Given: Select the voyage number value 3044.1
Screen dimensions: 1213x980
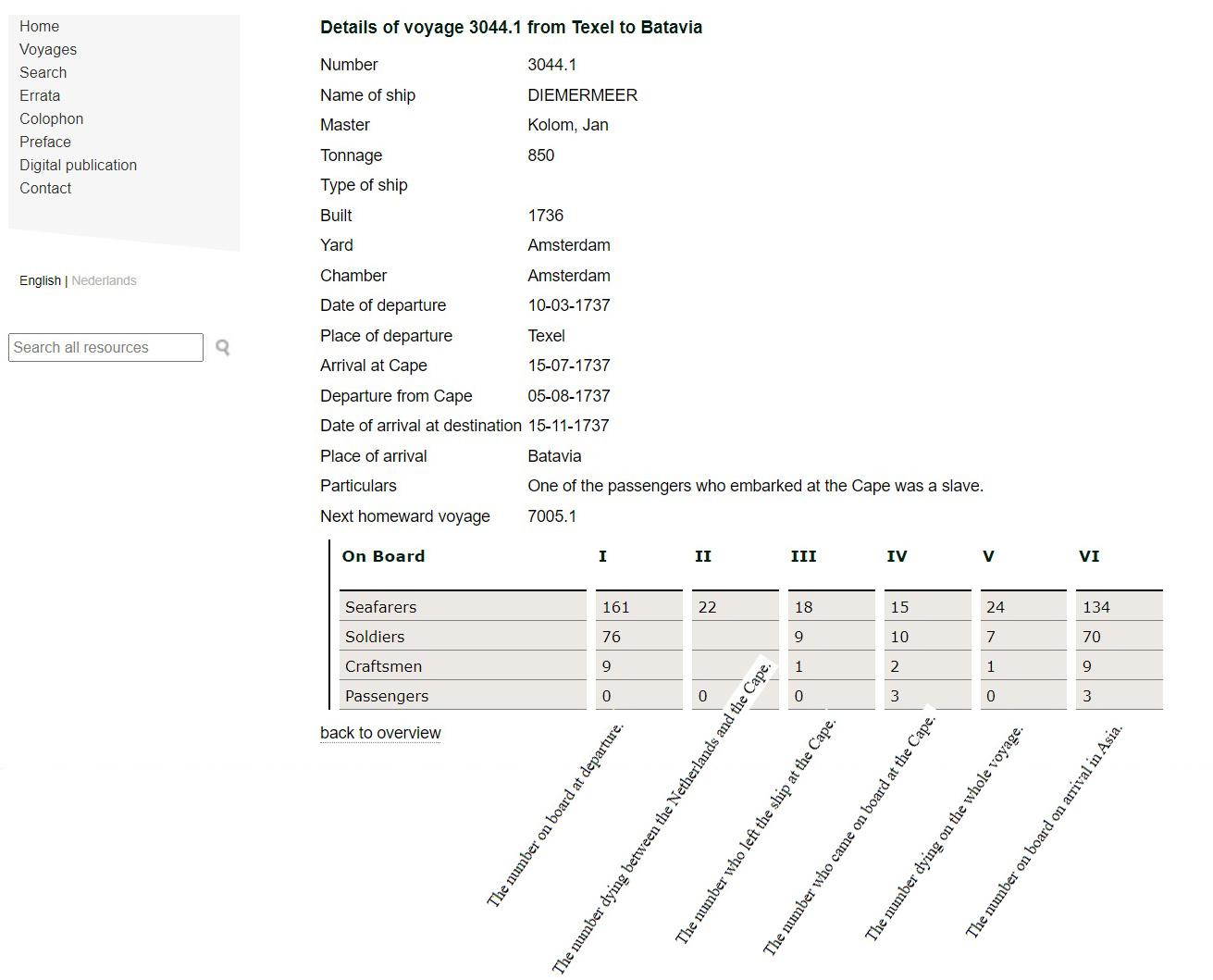Looking at the screenshot, I should [x=552, y=65].
